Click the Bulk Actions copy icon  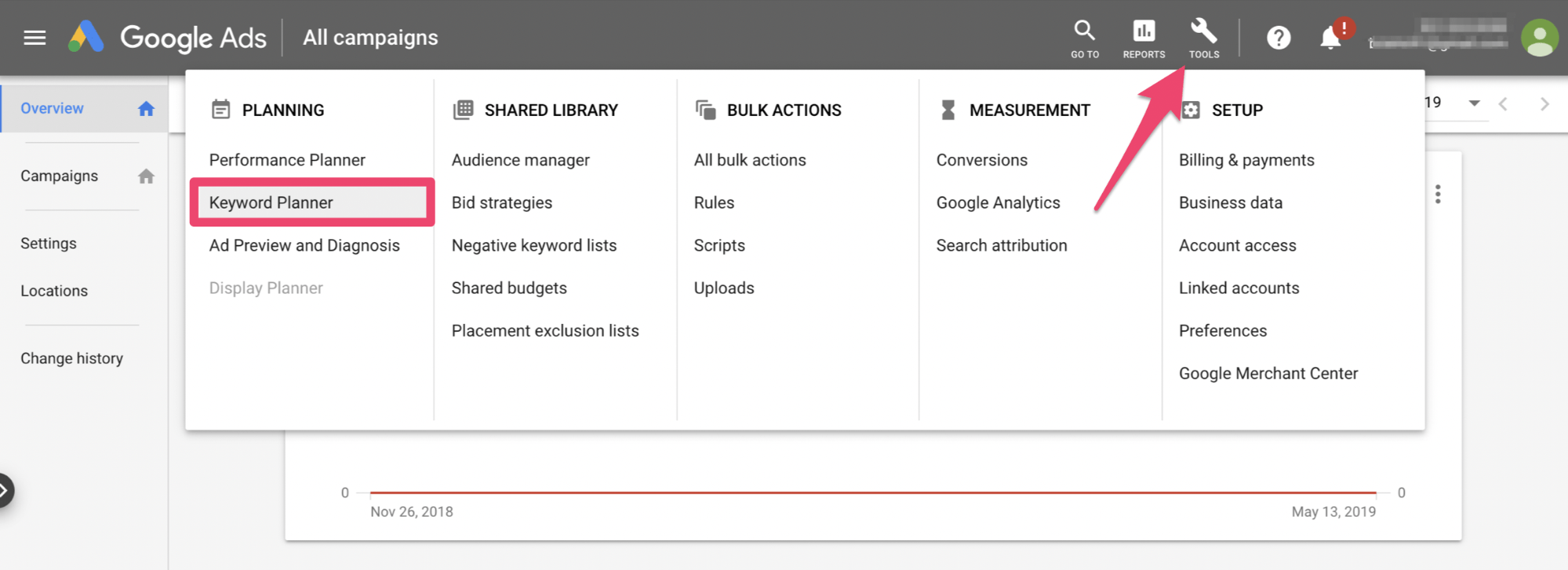705,109
